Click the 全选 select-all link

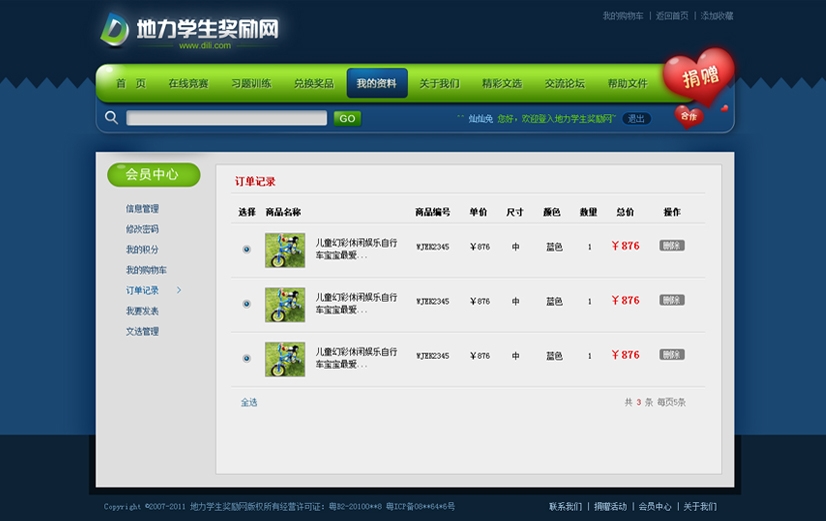(249, 402)
